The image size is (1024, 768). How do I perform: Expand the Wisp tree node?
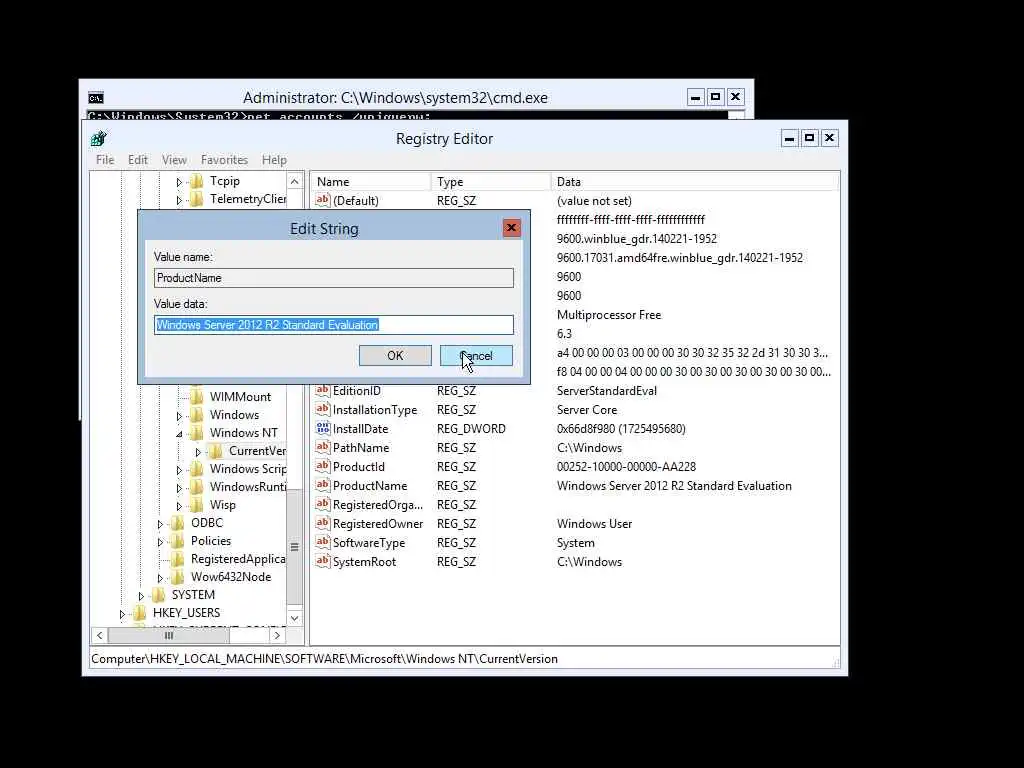179,505
